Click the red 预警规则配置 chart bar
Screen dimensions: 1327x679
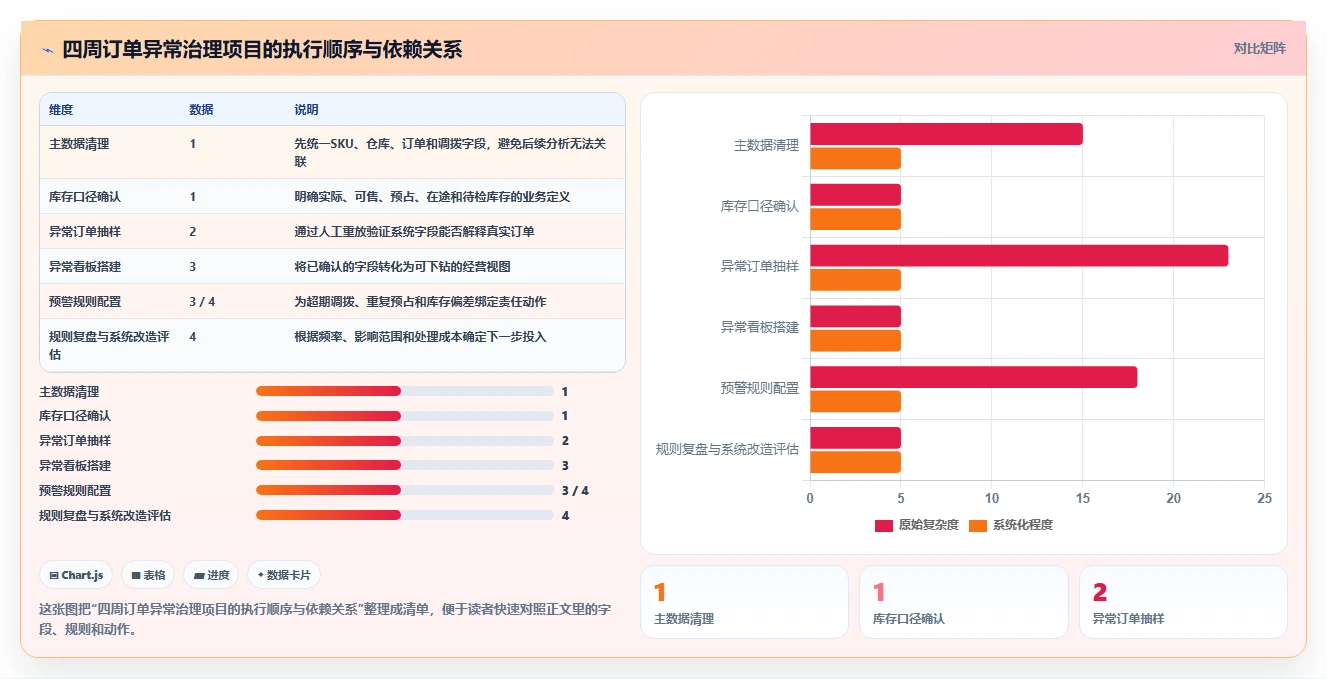click(973, 377)
